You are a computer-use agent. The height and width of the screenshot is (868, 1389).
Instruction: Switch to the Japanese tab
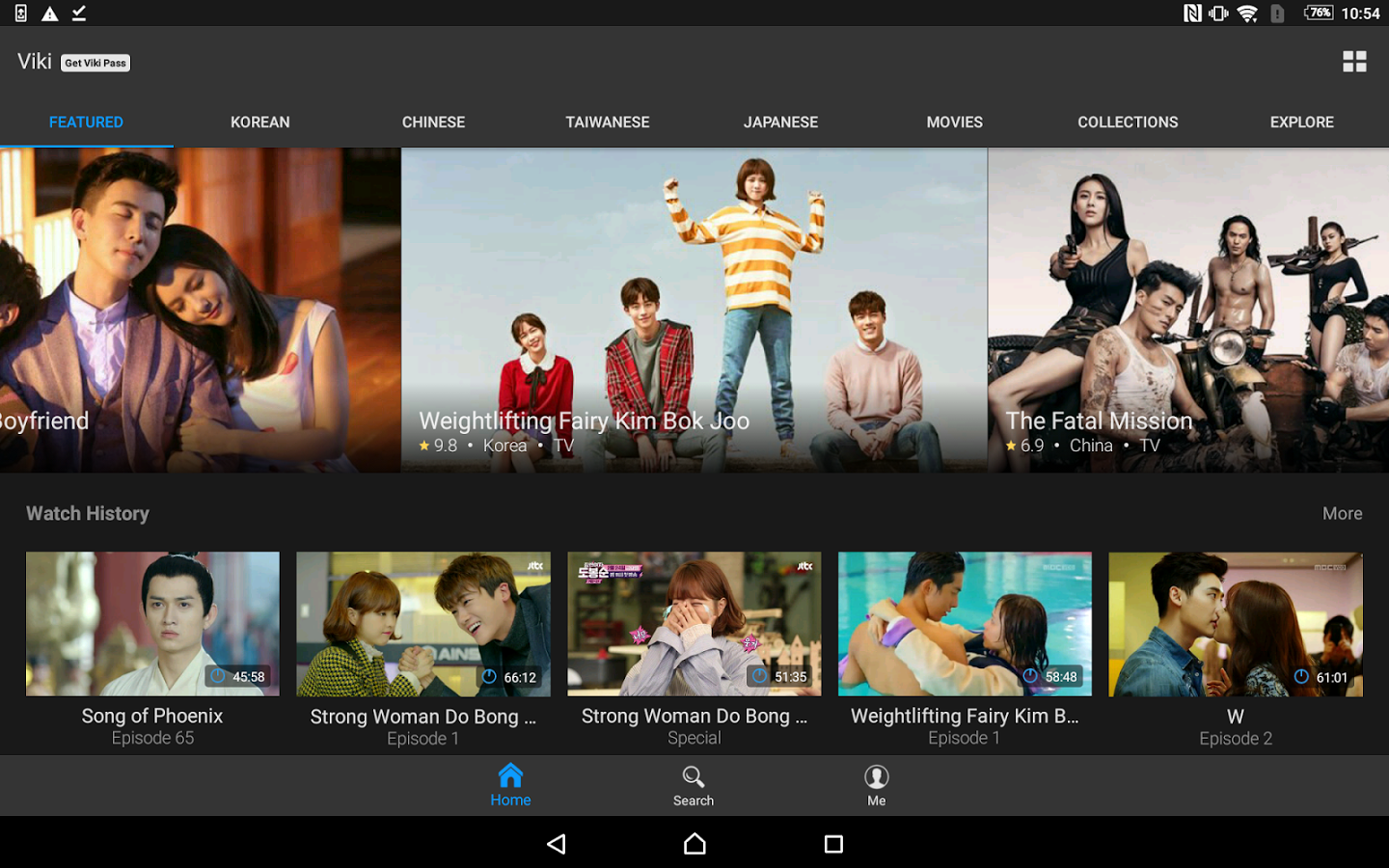[780, 122]
